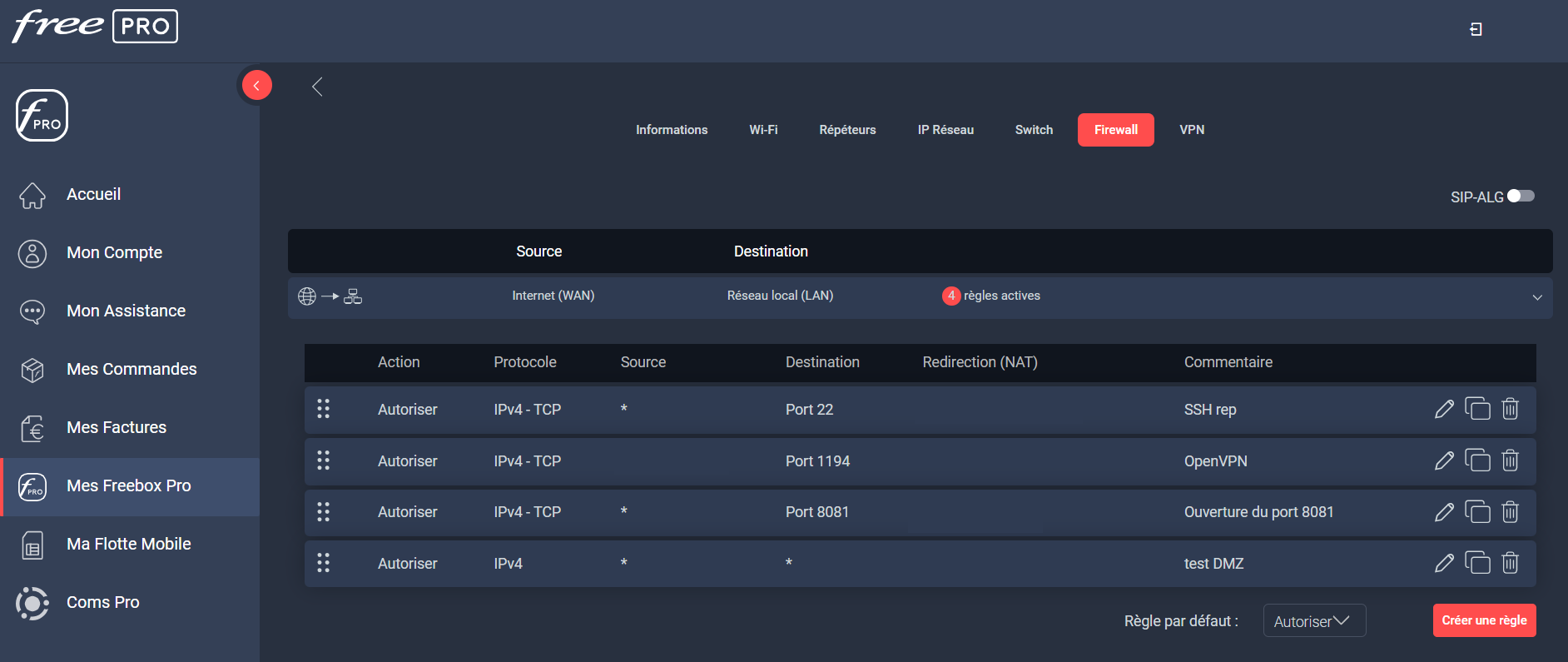Duplicate the Ouverture du port 8081 rule
This screenshot has height=662, width=1568.
[1477, 512]
